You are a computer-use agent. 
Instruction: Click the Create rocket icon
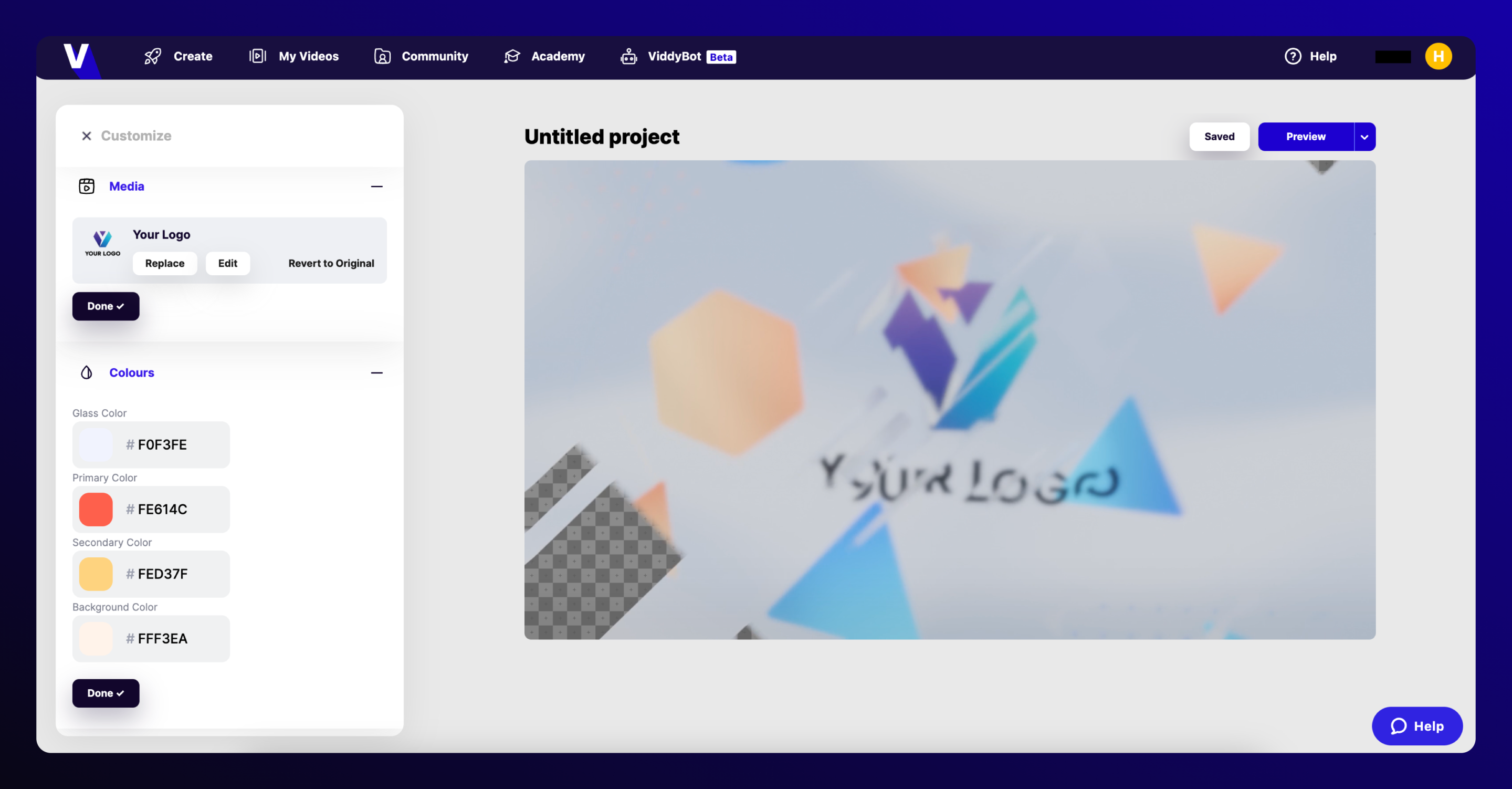coord(153,56)
